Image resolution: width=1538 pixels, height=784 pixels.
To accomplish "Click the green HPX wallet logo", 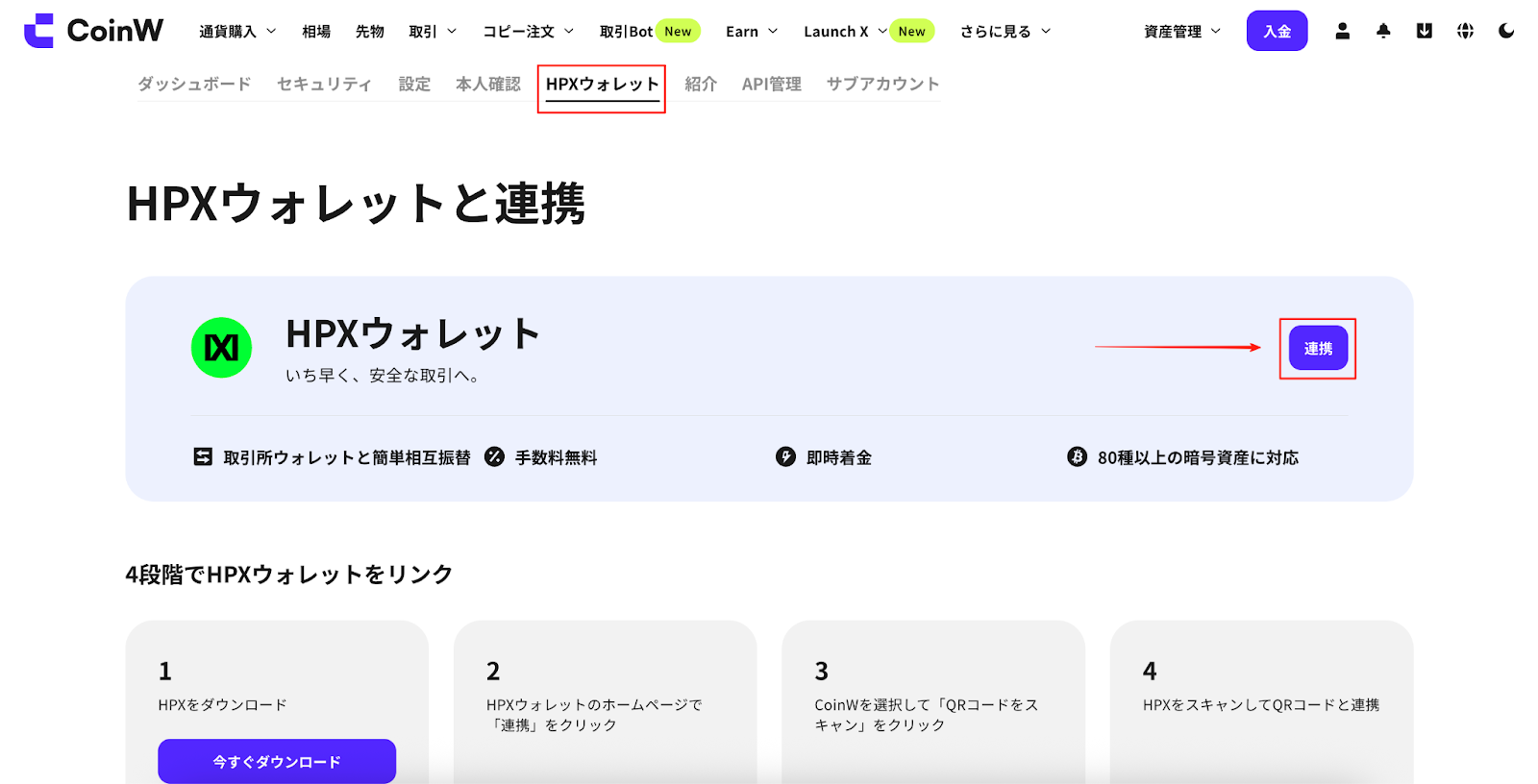I will pos(221,348).
